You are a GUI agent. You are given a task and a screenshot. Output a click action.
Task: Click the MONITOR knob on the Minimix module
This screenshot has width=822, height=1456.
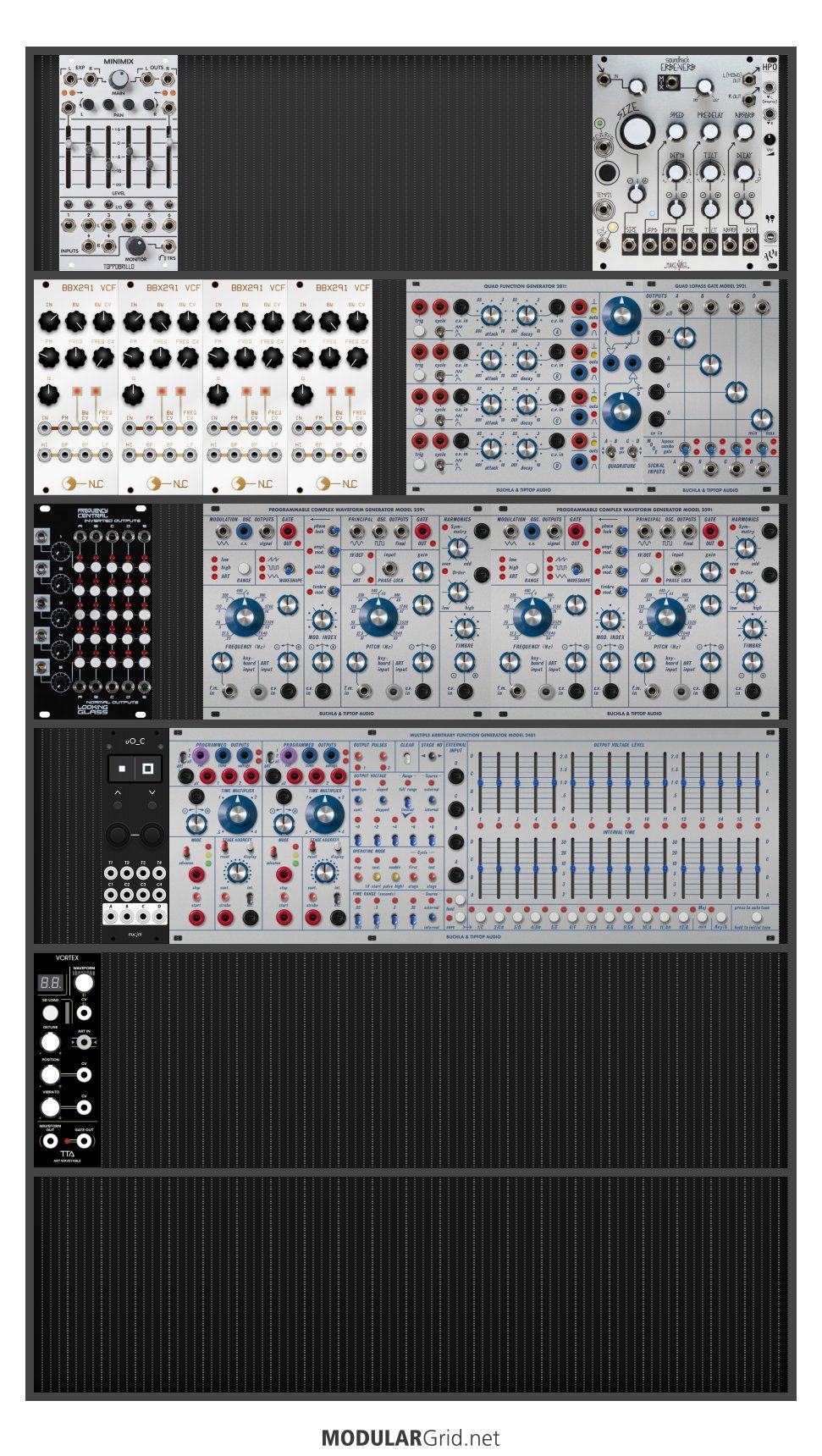pos(136,245)
